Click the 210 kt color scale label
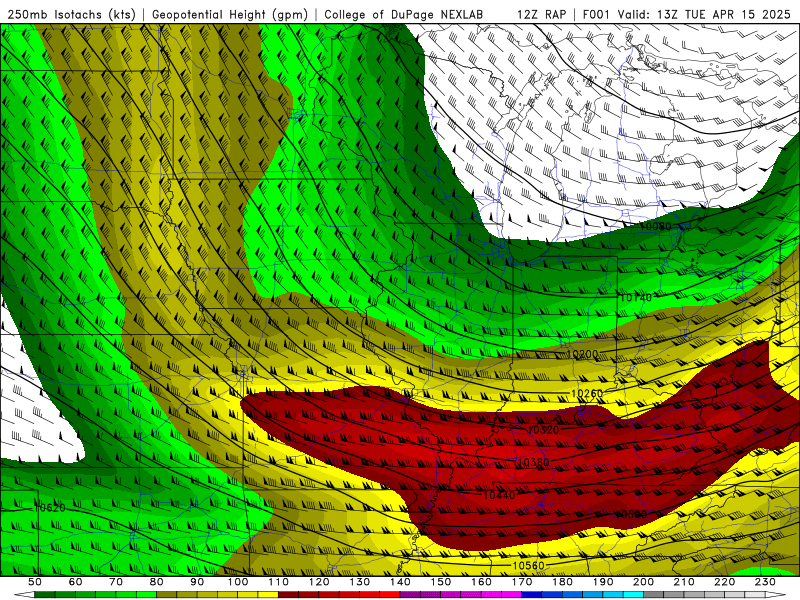Viewport: 800px width, 600px height. click(684, 582)
